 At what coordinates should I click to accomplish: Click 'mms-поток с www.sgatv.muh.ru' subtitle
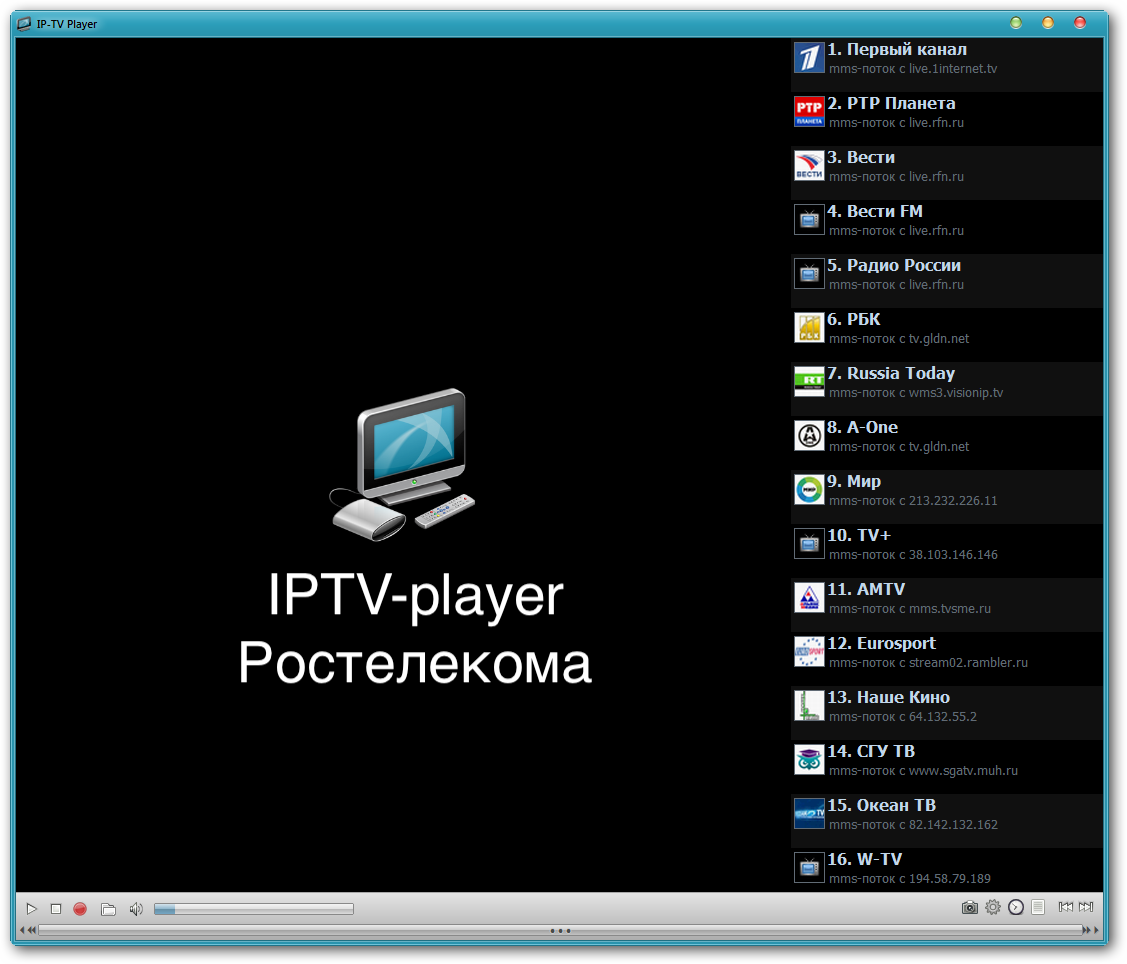924,771
